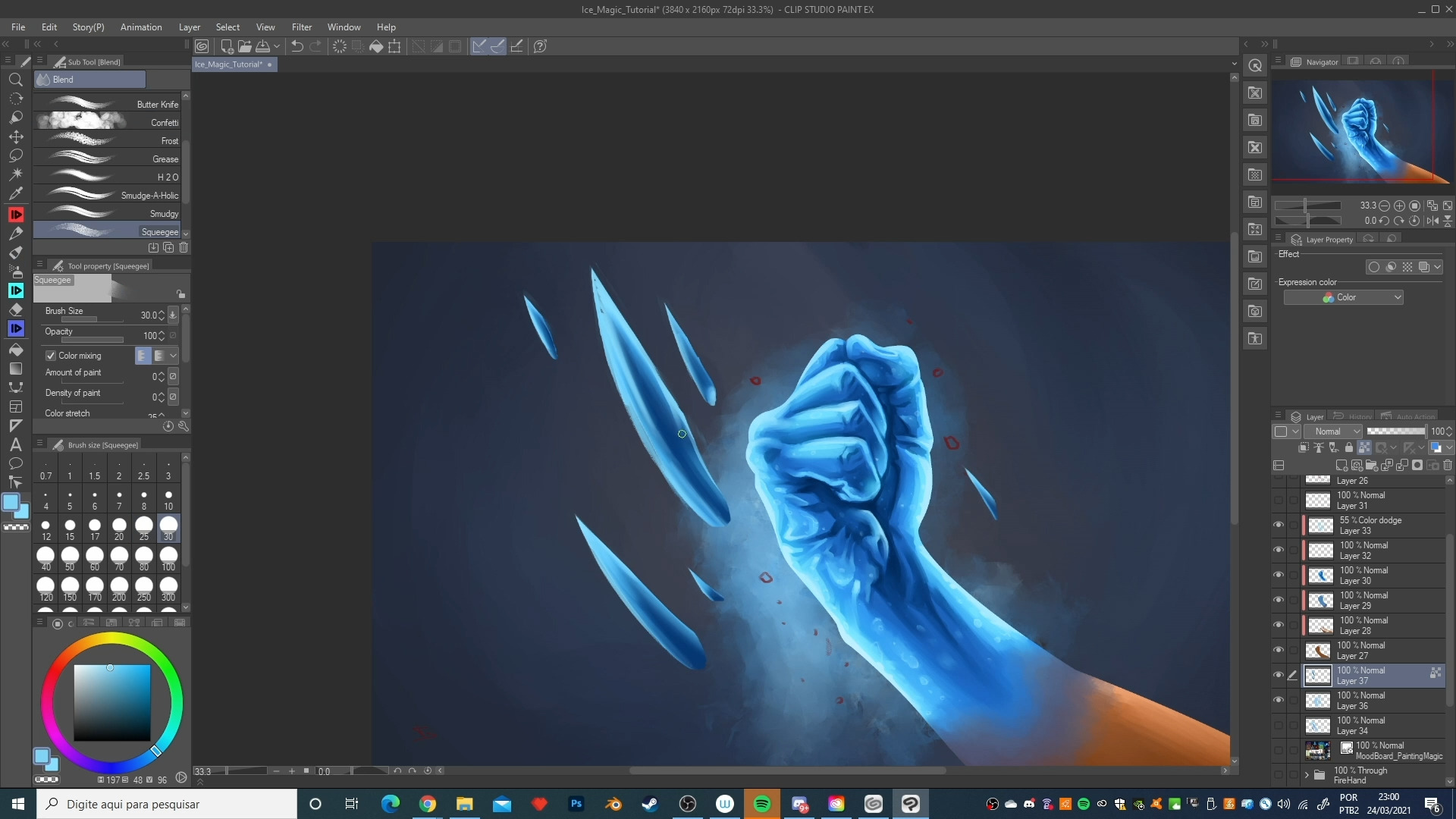Open the Expression color dropdown
This screenshot has height=819, width=1456.
[x=1343, y=297]
